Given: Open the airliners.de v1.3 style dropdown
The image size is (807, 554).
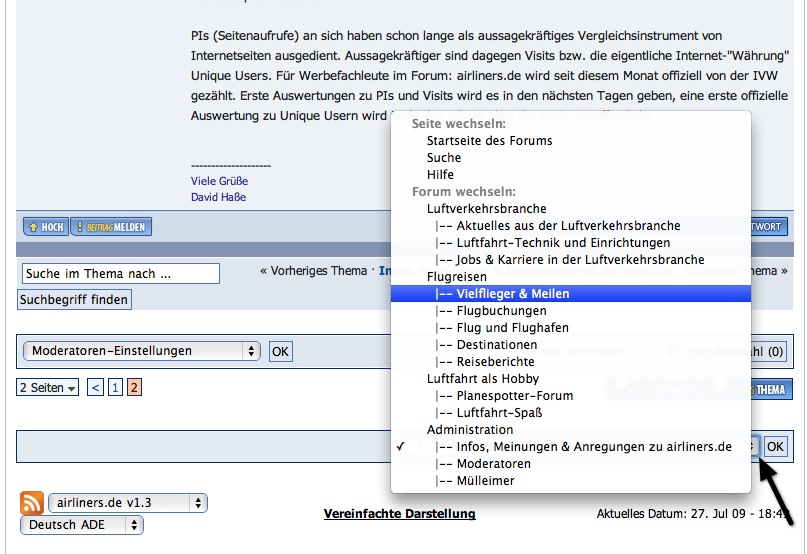Looking at the screenshot, I should (128, 503).
